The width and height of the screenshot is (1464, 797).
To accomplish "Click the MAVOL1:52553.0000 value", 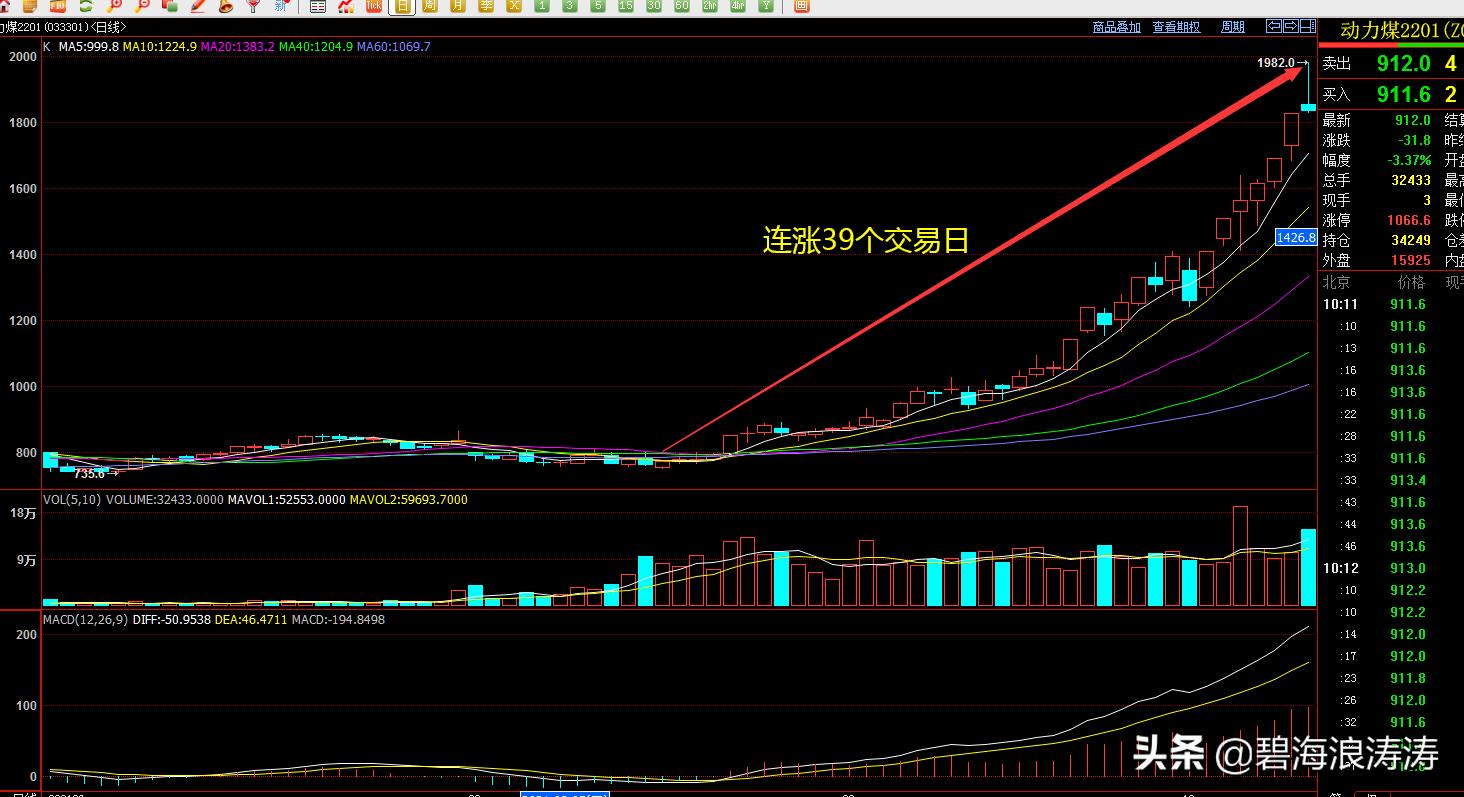I will coord(286,500).
